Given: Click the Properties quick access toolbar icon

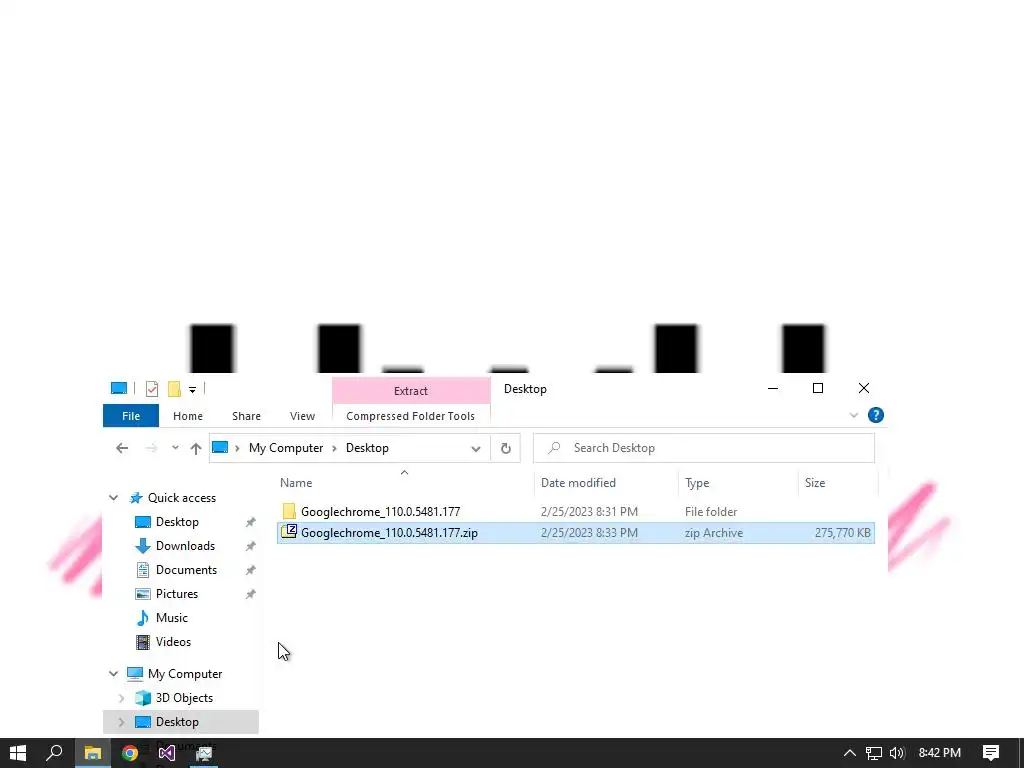Looking at the screenshot, I should [x=152, y=389].
